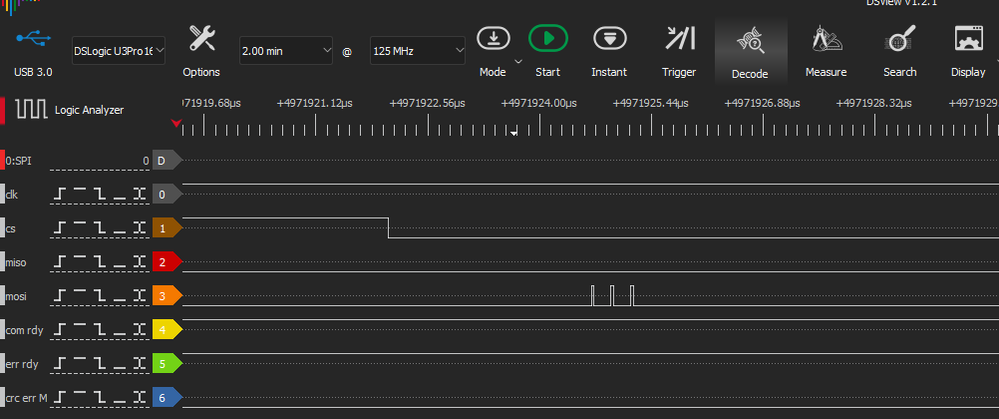Click the Mode download icon
Viewport: 999px width, 419px height.
(494, 39)
